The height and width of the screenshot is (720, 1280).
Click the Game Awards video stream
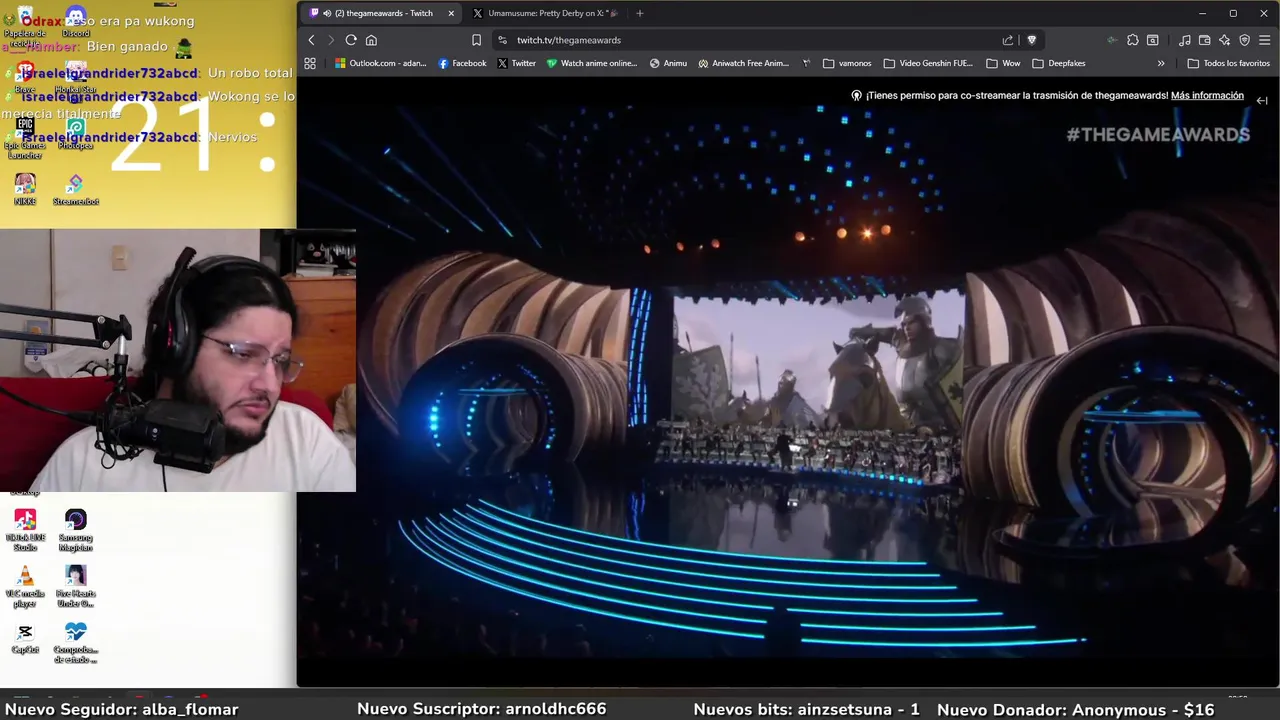(x=788, y=380)
